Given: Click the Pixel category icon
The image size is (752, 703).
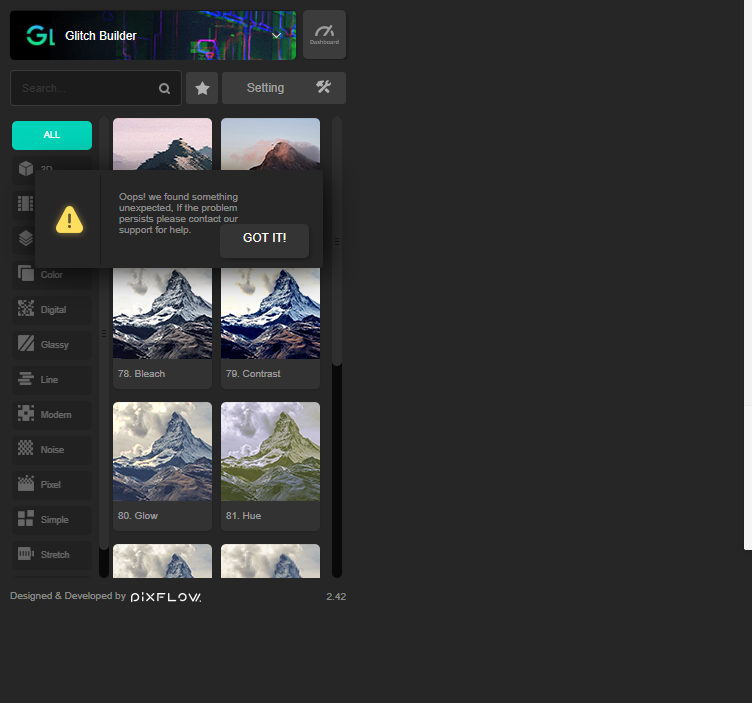Looking at the screenshot, I should click(x=26, y=484).
